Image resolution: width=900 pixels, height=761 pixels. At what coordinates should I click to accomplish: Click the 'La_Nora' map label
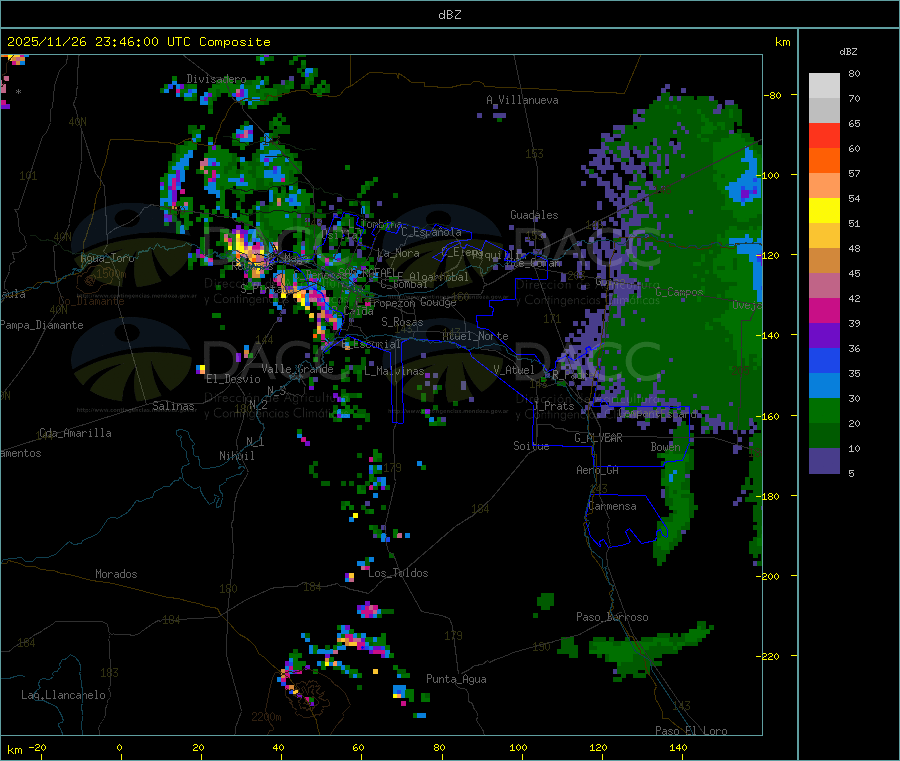[398, 253]
